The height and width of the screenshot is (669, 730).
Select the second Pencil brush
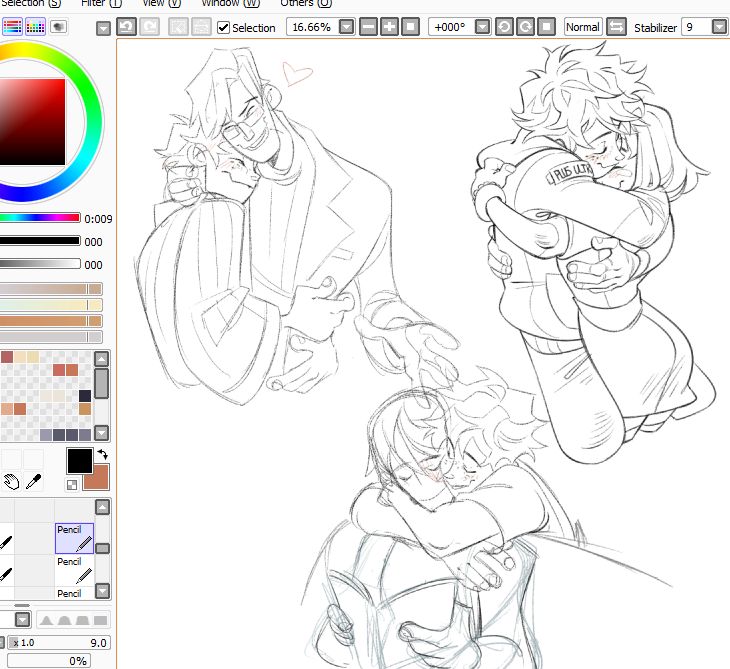[74, 570]
